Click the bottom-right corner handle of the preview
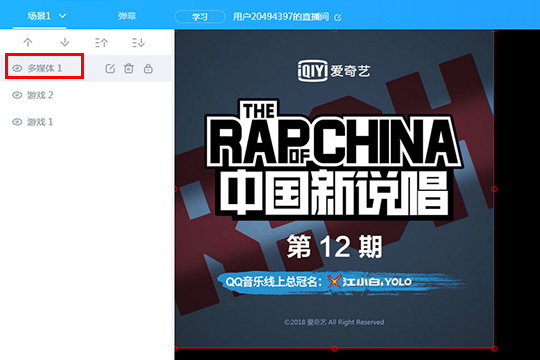 click(494, 348)
